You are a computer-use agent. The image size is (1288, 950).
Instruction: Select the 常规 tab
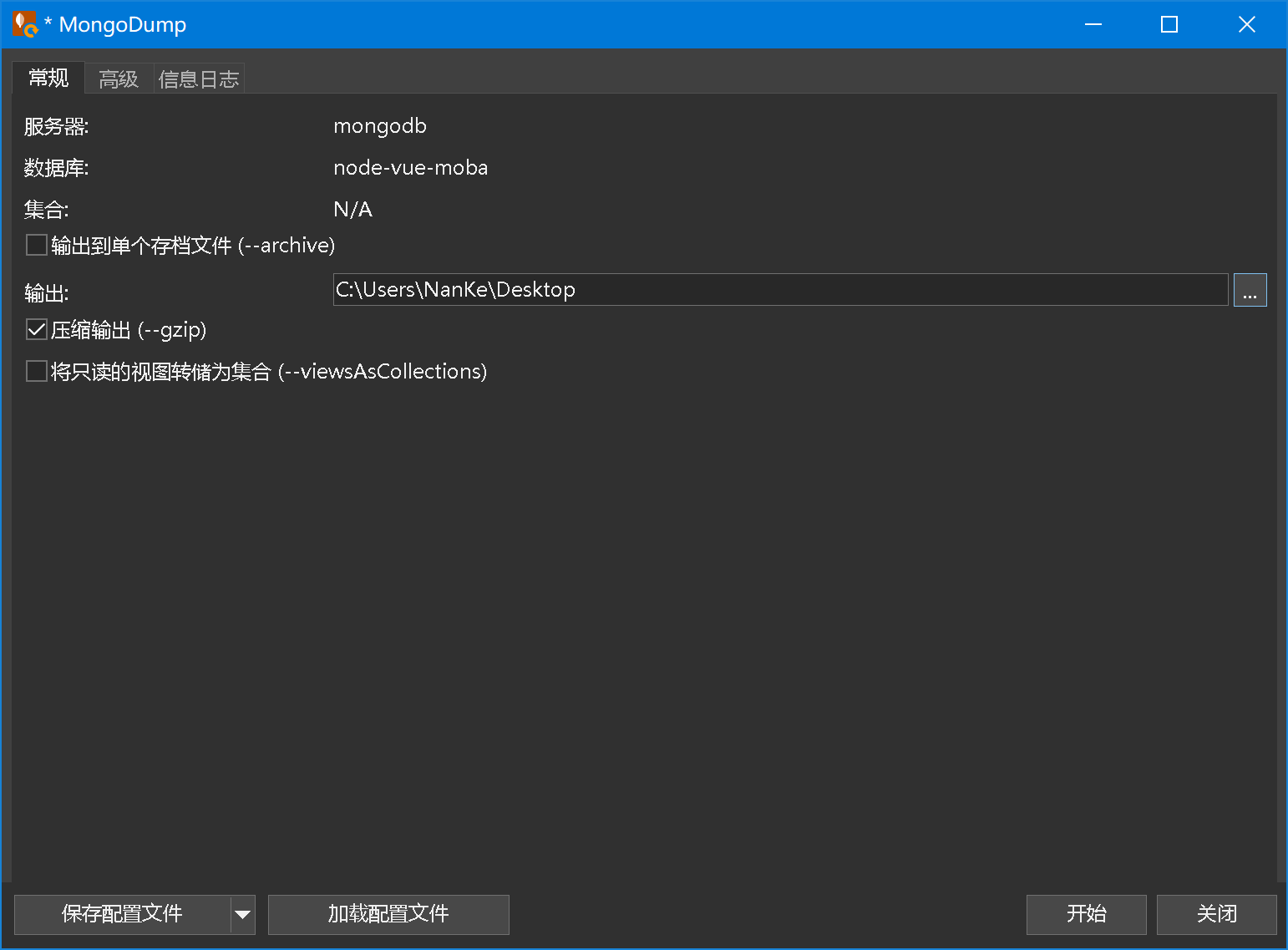coord(48,78)
